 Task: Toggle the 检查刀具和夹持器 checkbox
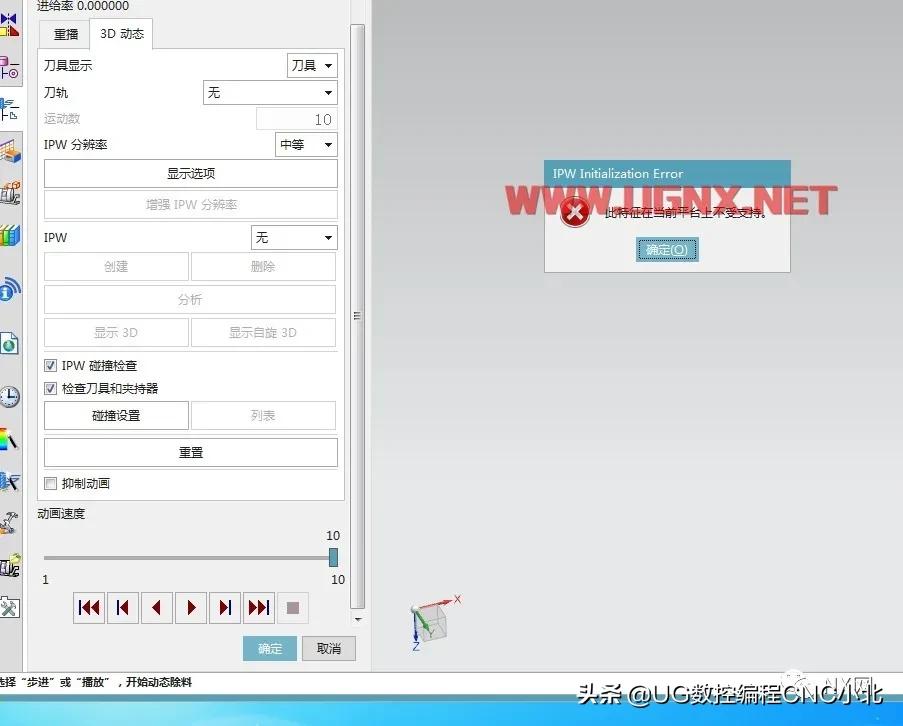tap(51, 389)
